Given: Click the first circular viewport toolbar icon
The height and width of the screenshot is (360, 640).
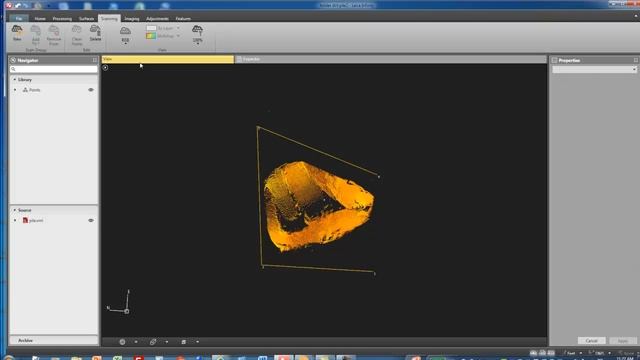Looking at the screenshot, I should [122, 342].
